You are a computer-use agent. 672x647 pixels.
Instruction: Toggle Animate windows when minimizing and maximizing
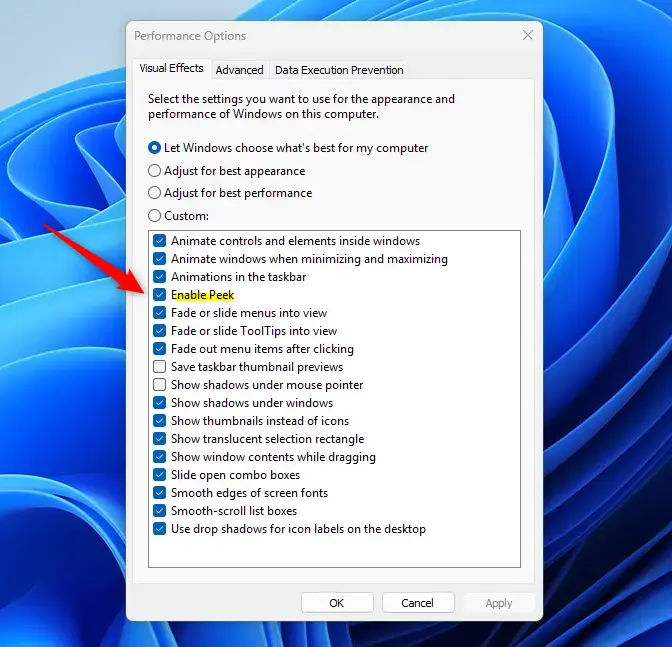(x=159, y=259)
